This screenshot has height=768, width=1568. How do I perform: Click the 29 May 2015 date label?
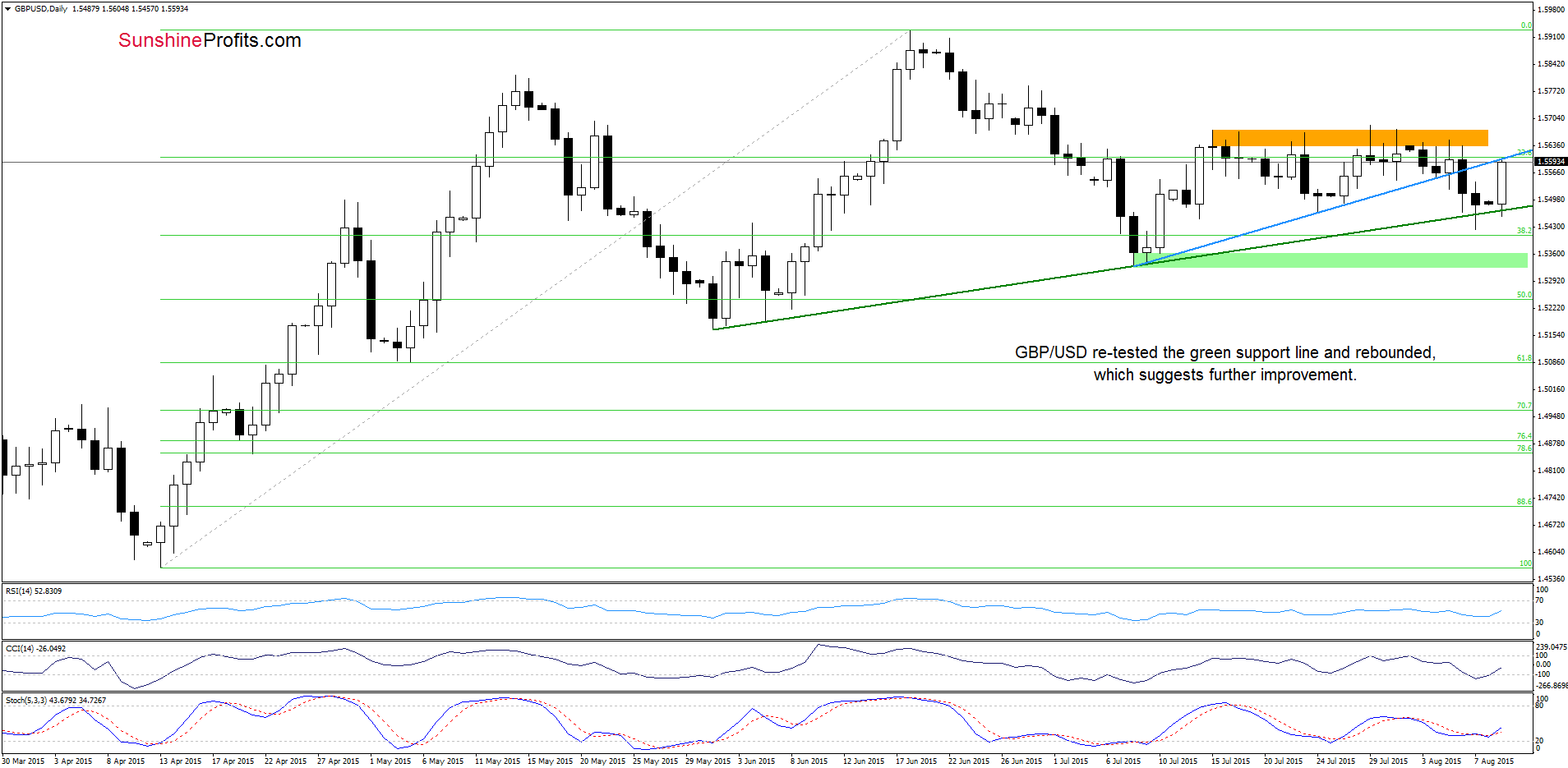708,761
